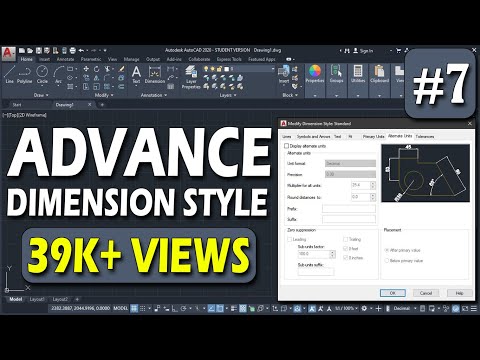This screenshot has height=360, width=480.
Task: Select the Text tool in Annotation panel
Action: click(x=136, y=75)
